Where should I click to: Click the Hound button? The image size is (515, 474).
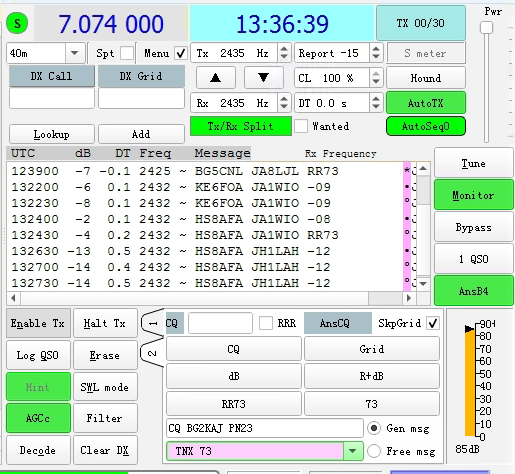click(426, 78)
